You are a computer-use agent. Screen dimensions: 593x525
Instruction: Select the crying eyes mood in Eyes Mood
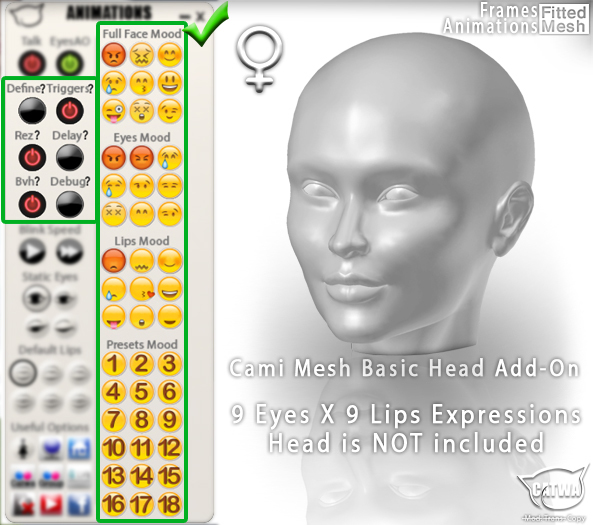(x=170, y=158)
